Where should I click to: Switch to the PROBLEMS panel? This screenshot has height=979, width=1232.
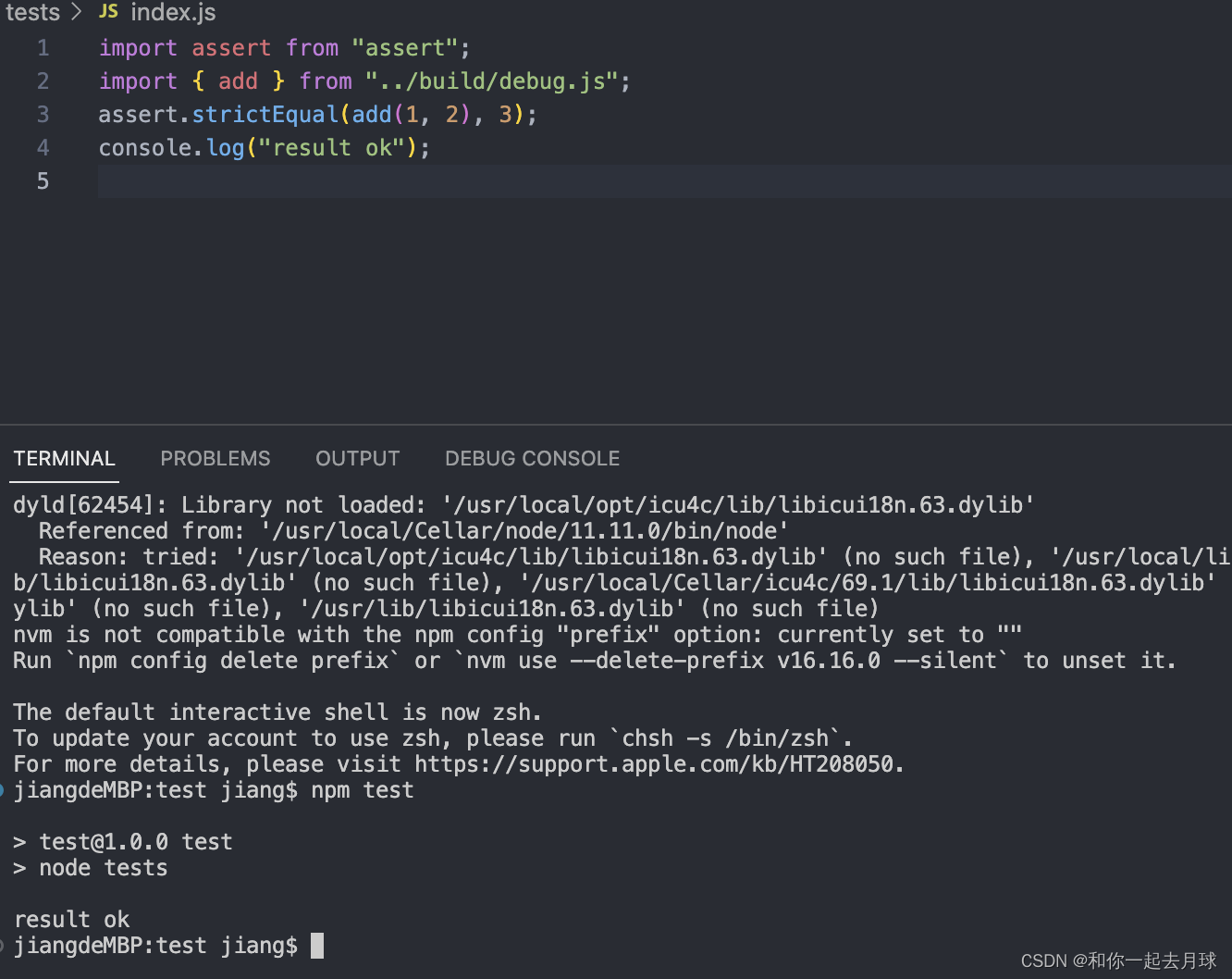[216, 458]
